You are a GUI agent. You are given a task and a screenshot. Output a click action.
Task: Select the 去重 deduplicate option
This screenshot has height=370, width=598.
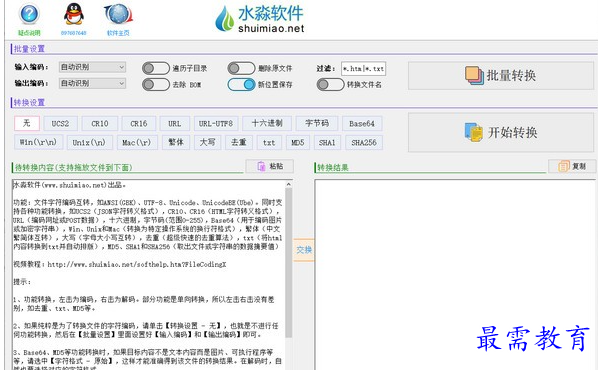239,142
